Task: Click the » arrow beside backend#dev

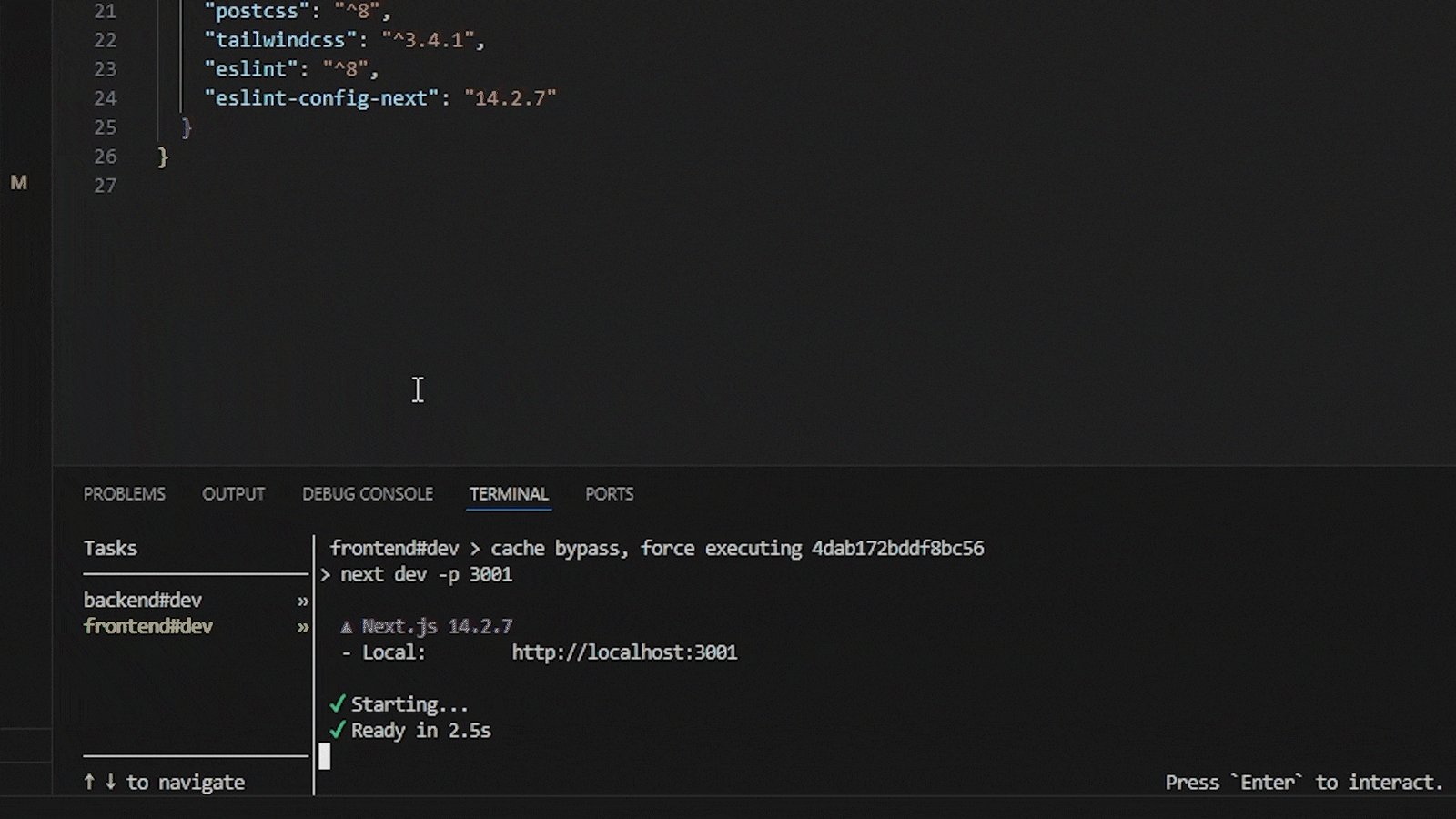Action: click(303, 602)
